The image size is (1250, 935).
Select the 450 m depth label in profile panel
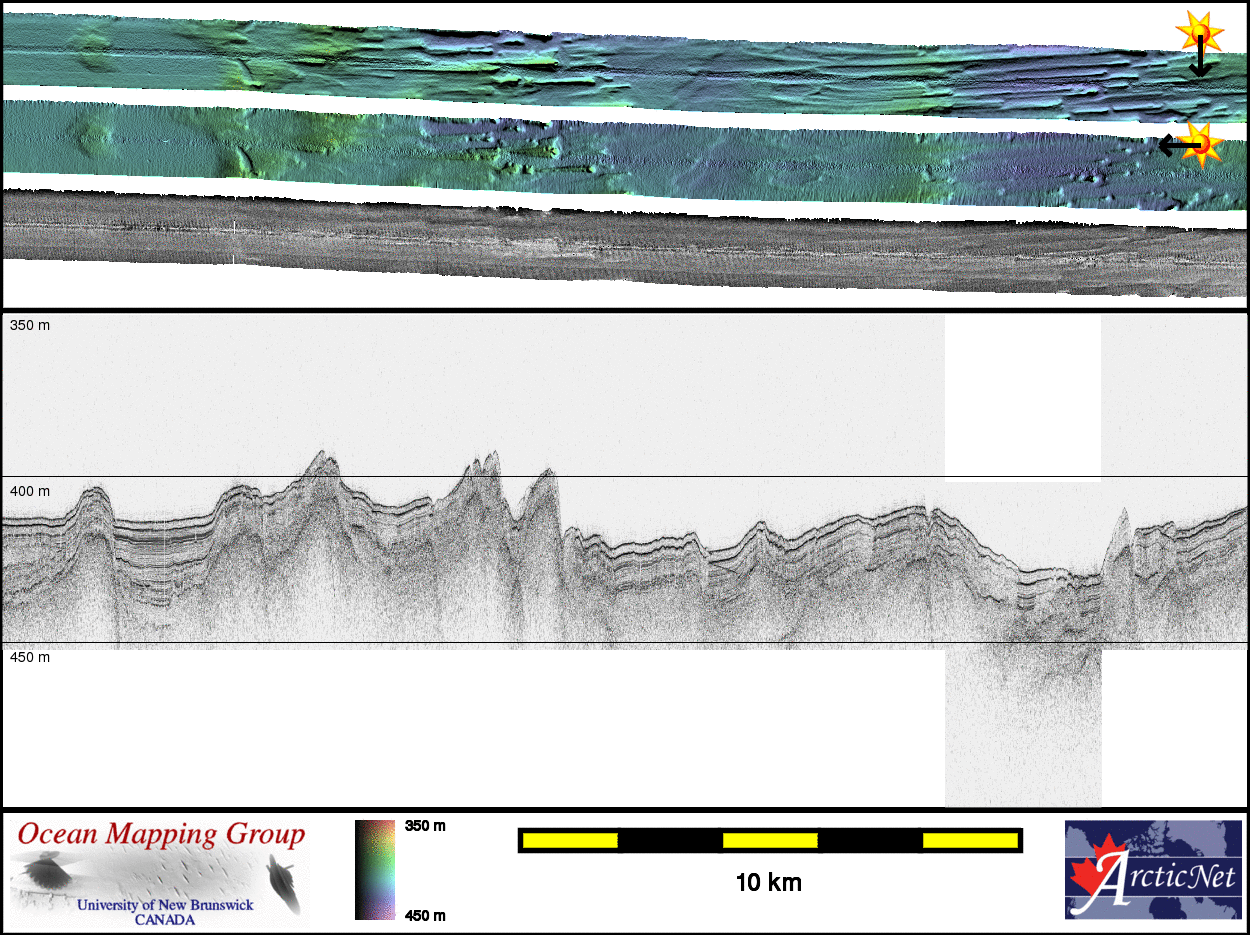tap(30, 657)
